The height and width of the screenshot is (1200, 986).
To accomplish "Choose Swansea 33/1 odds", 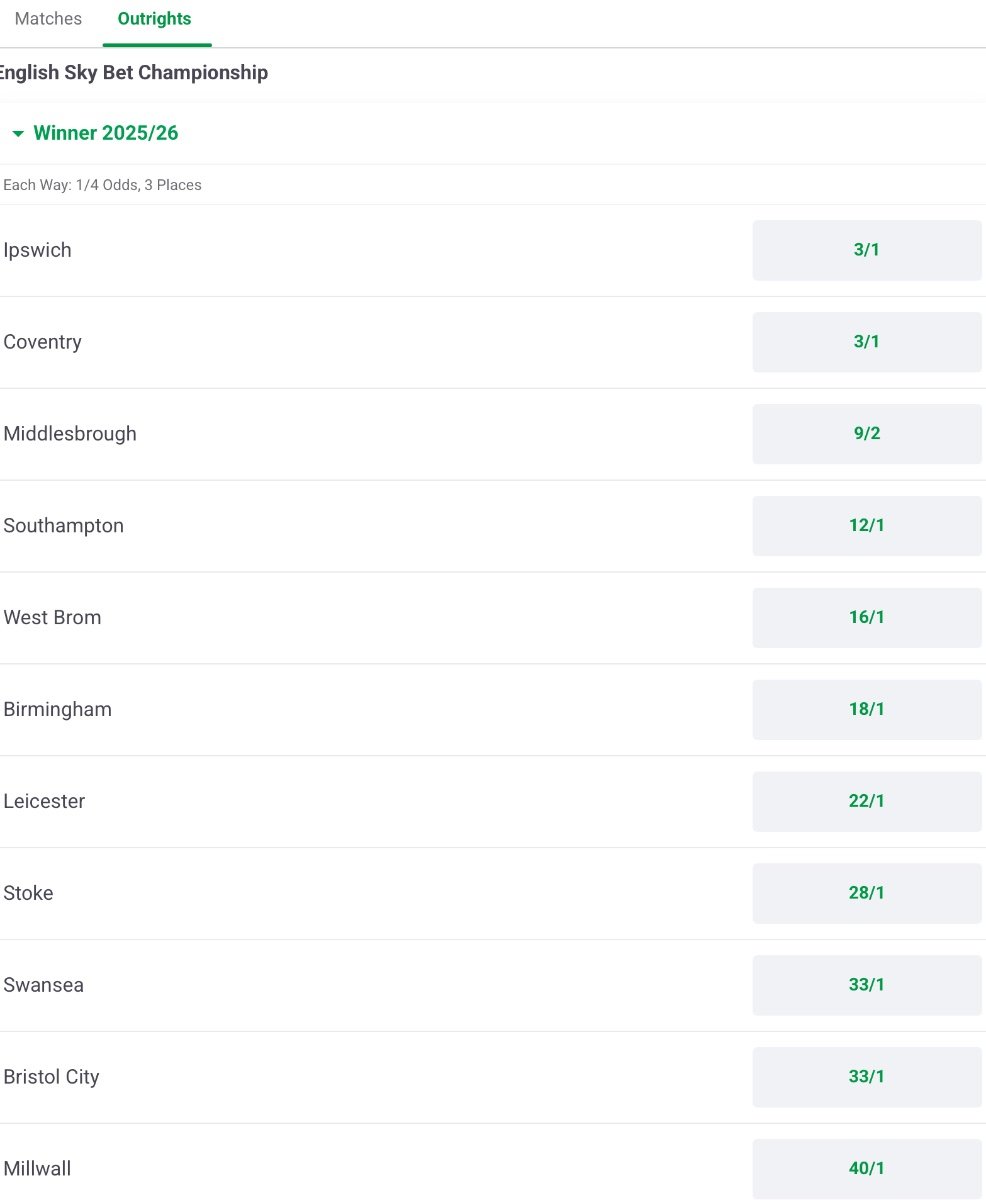I will pos(866,985).
